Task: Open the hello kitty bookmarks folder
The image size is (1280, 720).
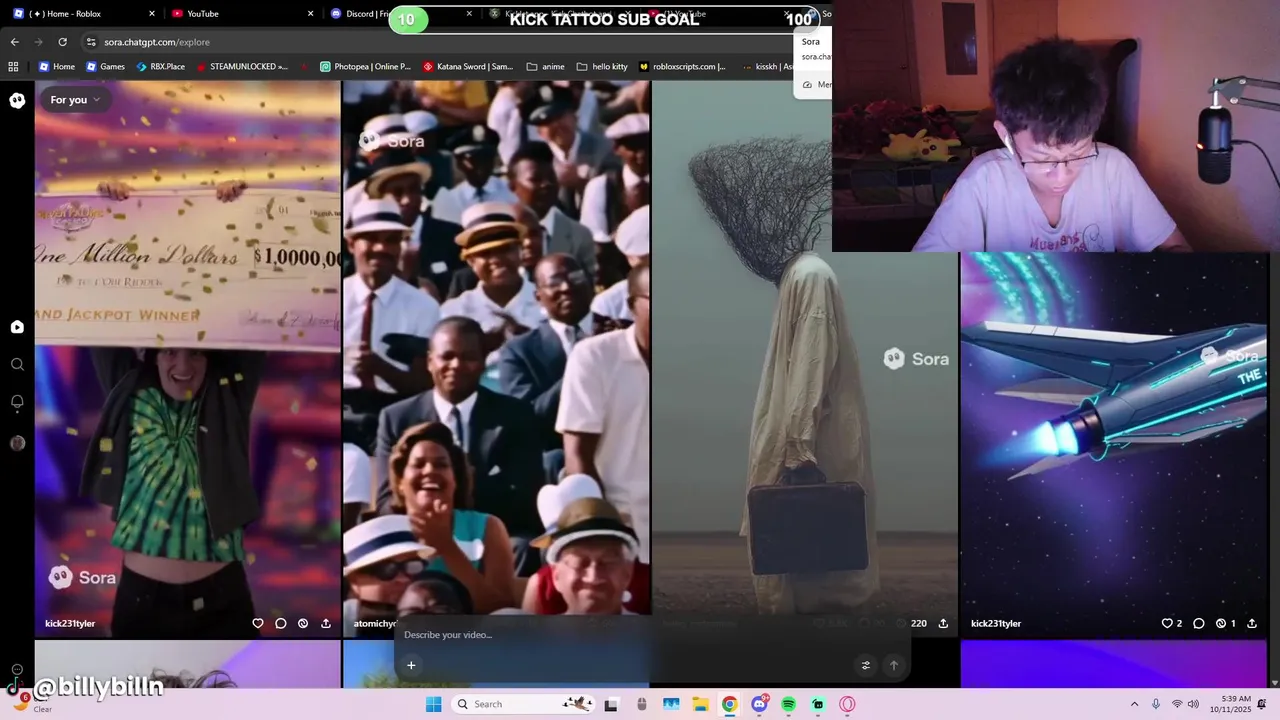Action: [x=602, y=67]
